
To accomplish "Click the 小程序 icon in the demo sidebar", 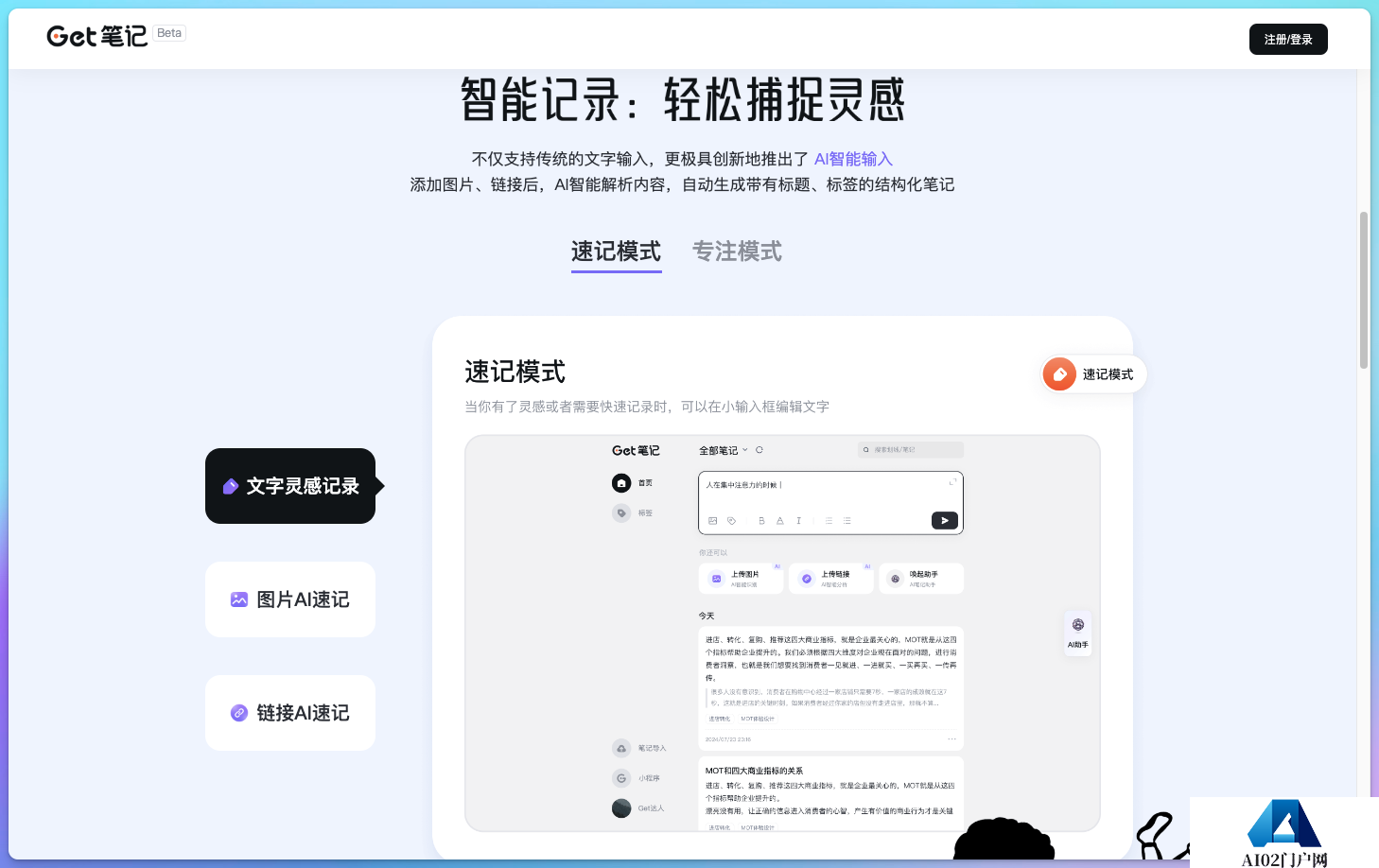I will (621, 778).
